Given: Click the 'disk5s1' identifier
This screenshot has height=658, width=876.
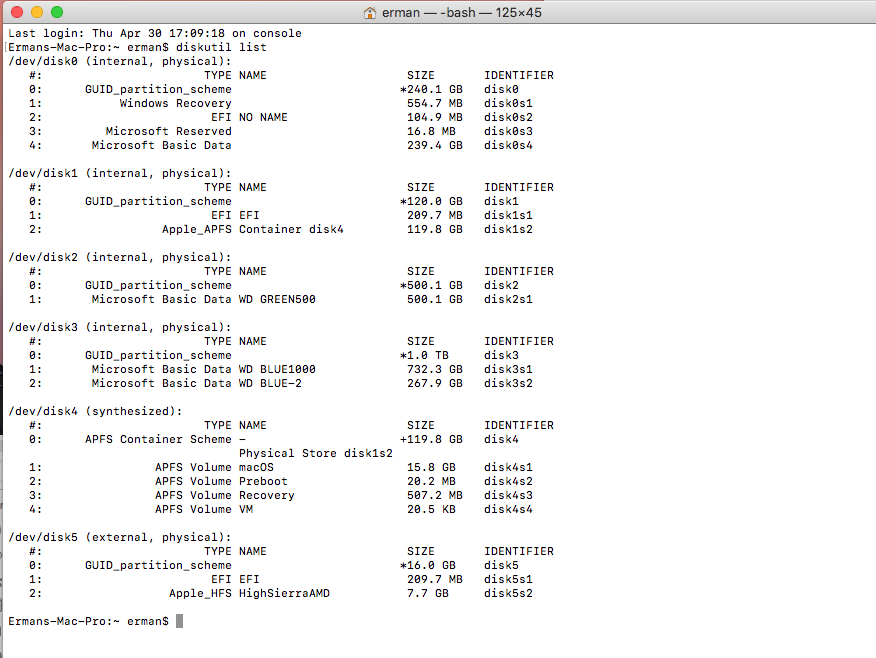Looking at the screenshot, I should click(508, 579).
